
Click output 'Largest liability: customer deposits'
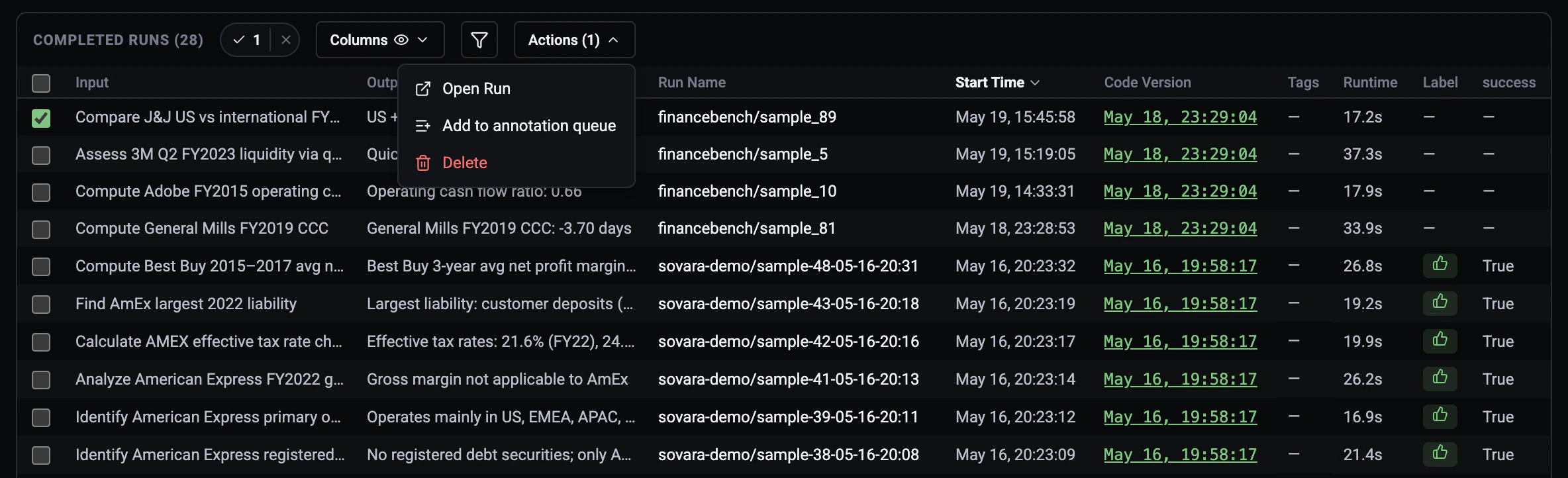[500, 304]
